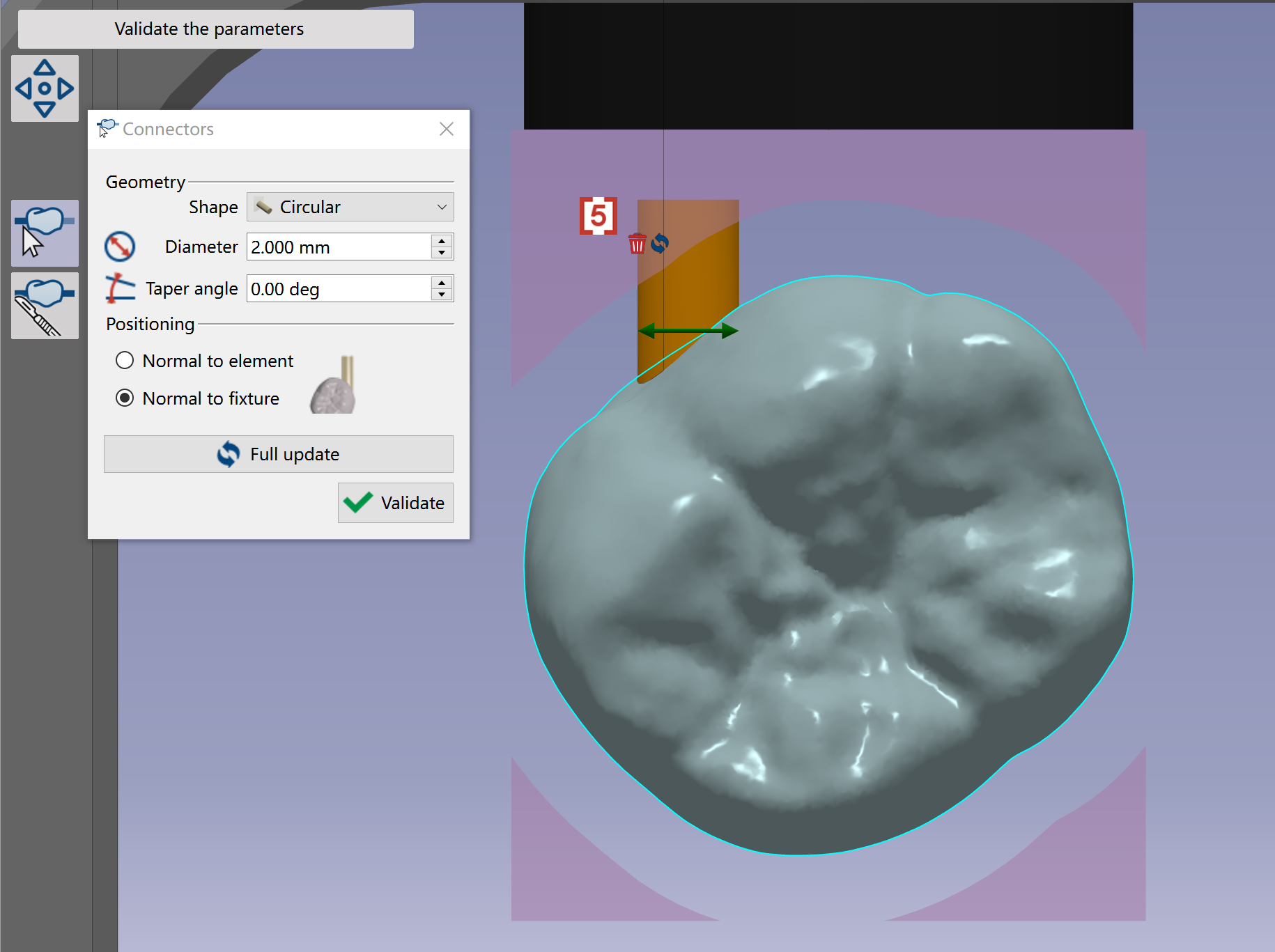This screenshot has height=952, width=1275.
Task: Open the view navigation arrows pad
Action: click(x=45, y=88)
